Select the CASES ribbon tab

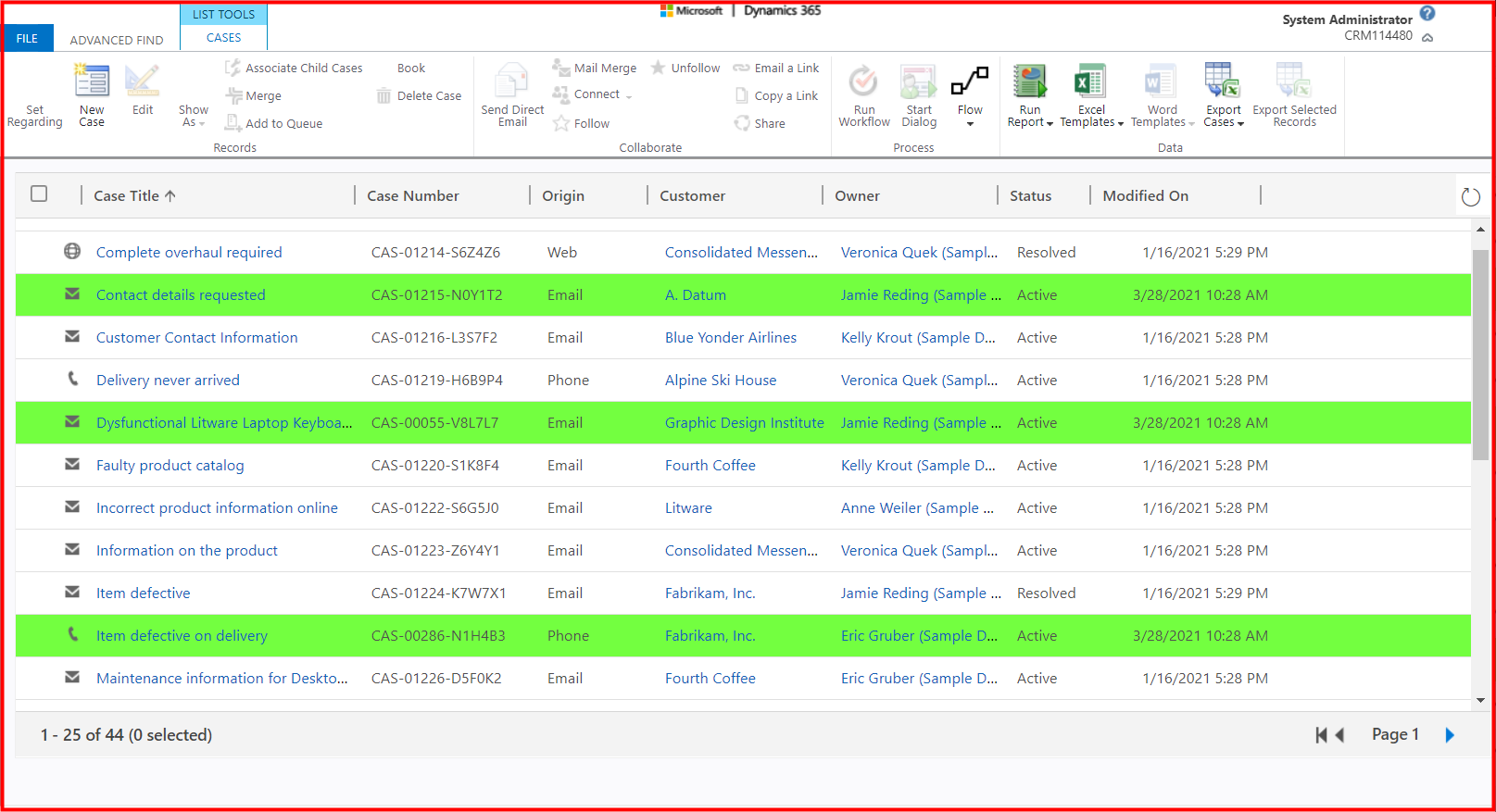click(x=223, y=38)
